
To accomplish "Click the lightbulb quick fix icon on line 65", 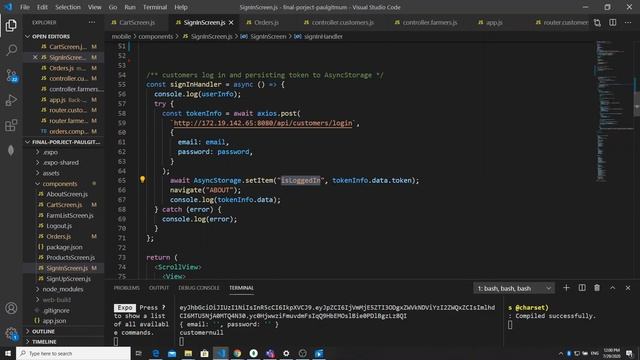I will point(142,179).
